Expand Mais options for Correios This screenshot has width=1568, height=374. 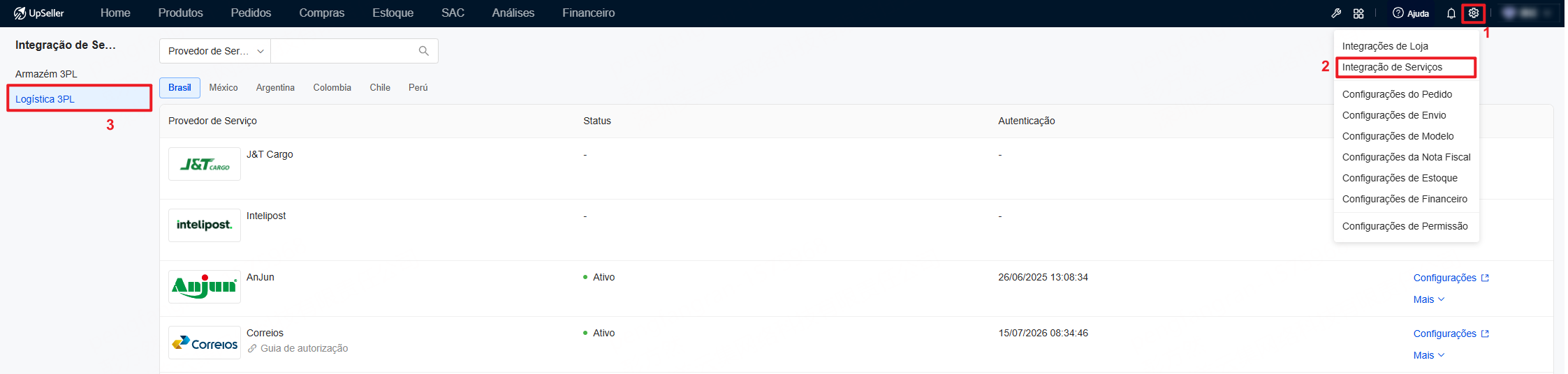pyautogui.click(x=1429, y=355)
